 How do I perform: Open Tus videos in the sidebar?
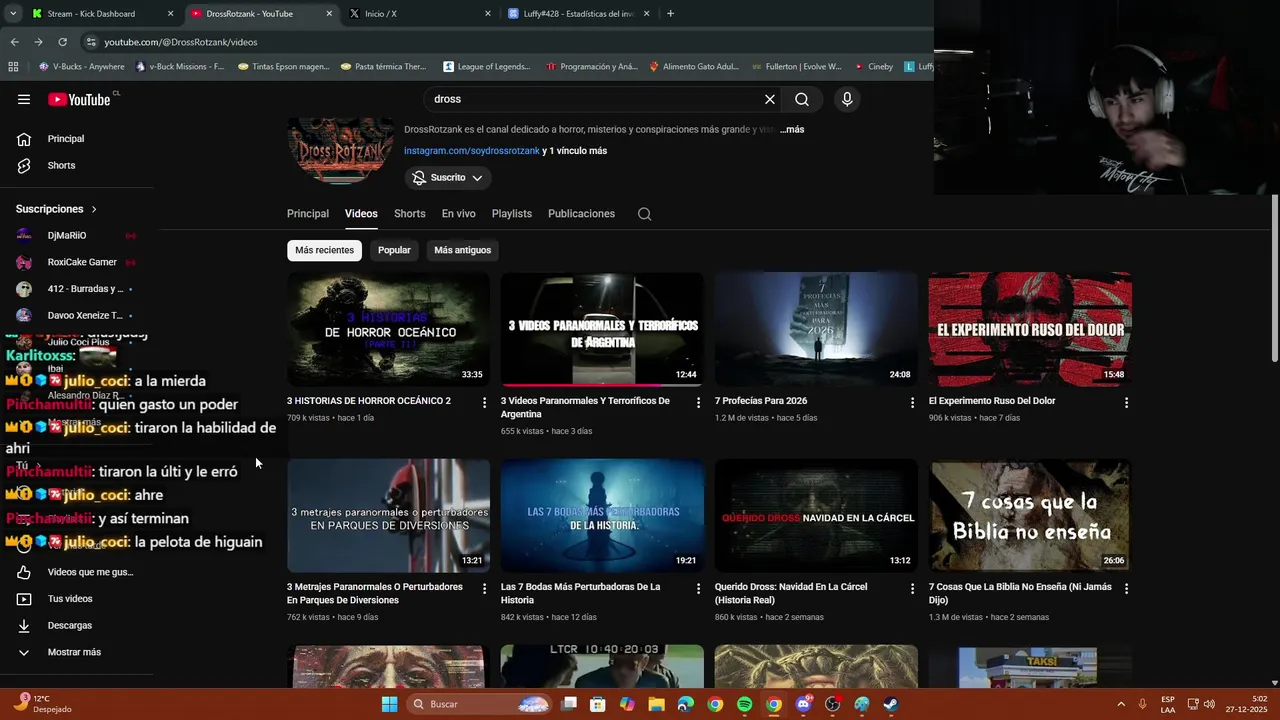pos(70,599)
